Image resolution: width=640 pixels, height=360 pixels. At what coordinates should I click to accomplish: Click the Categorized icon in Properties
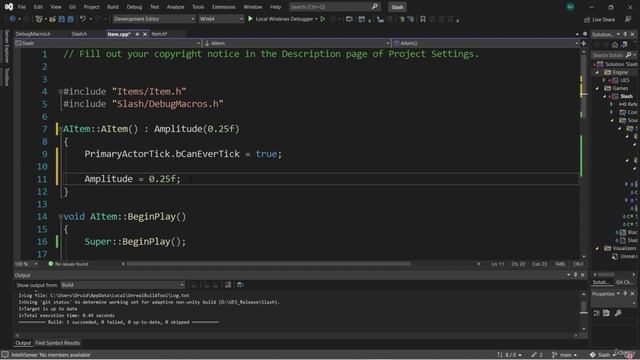pyautogui.click(x=597, y=313)
